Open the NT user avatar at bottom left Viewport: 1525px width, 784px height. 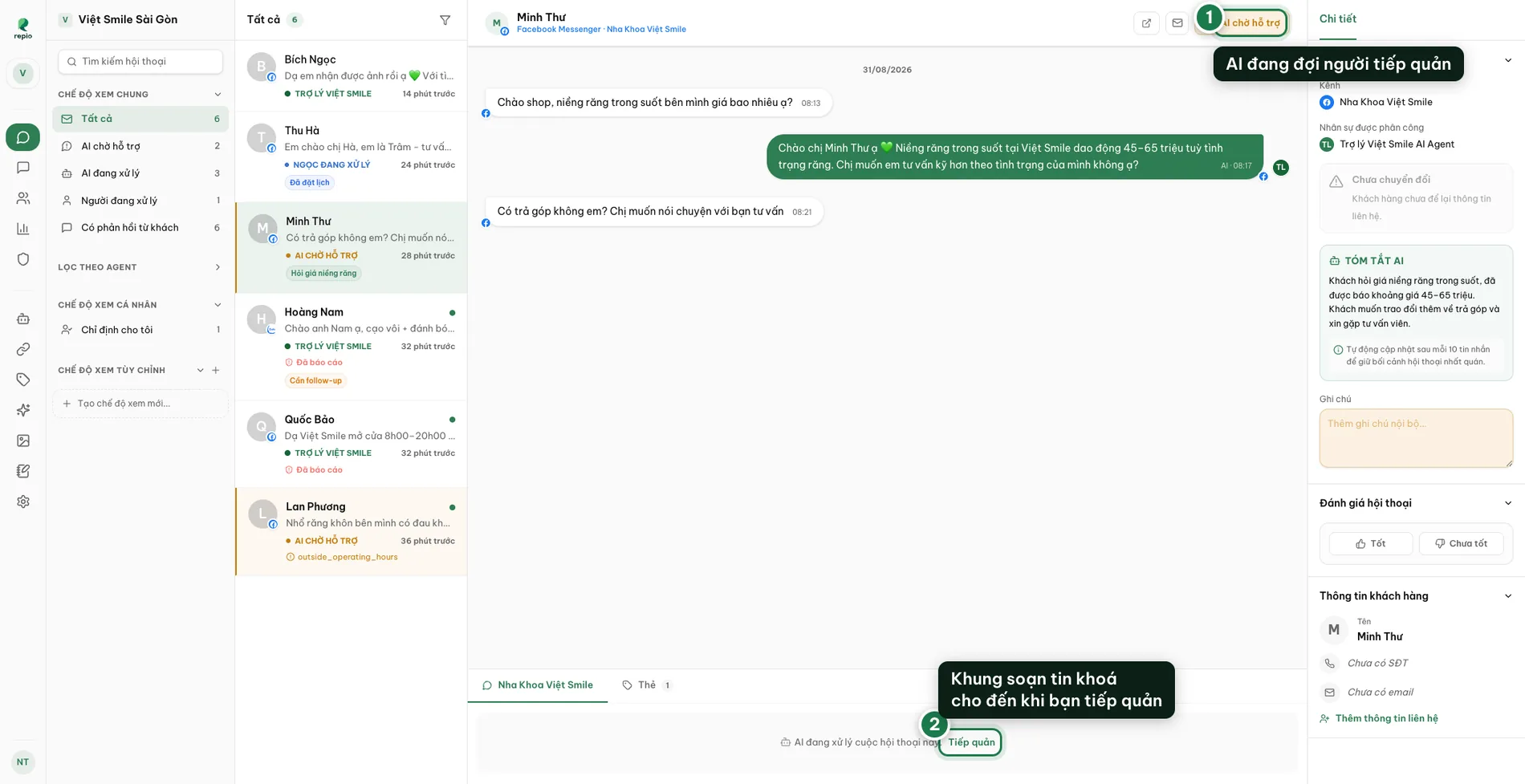[22, 762]
